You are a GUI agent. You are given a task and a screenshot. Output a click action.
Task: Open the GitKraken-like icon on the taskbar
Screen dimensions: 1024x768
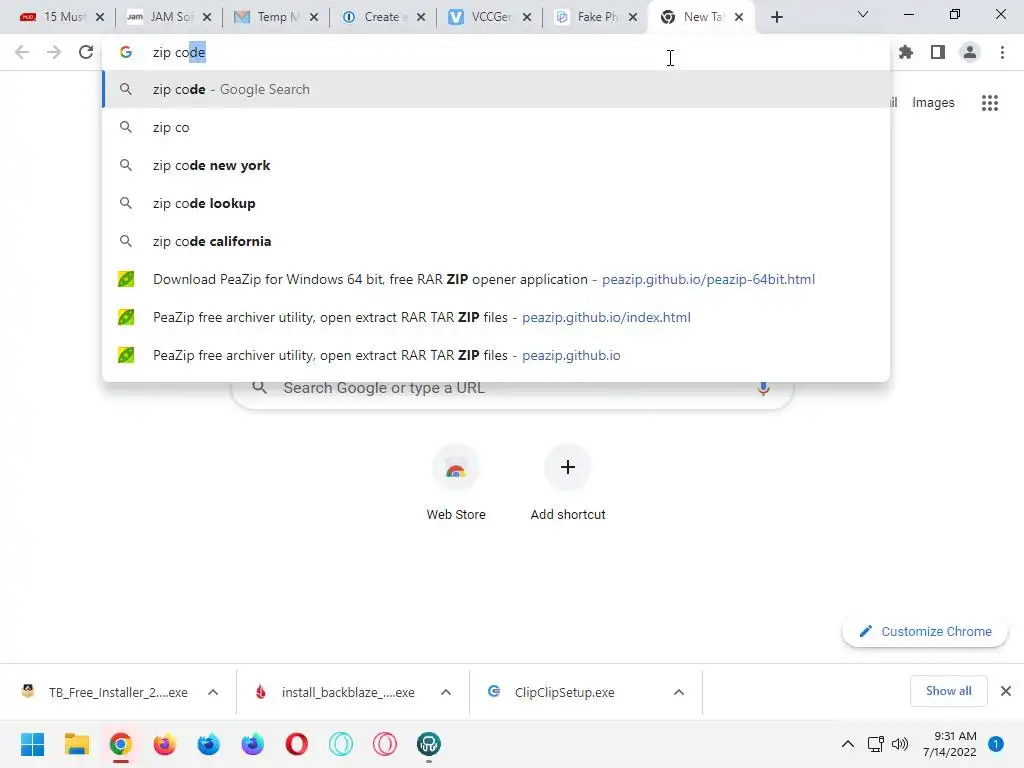(429, 744)
